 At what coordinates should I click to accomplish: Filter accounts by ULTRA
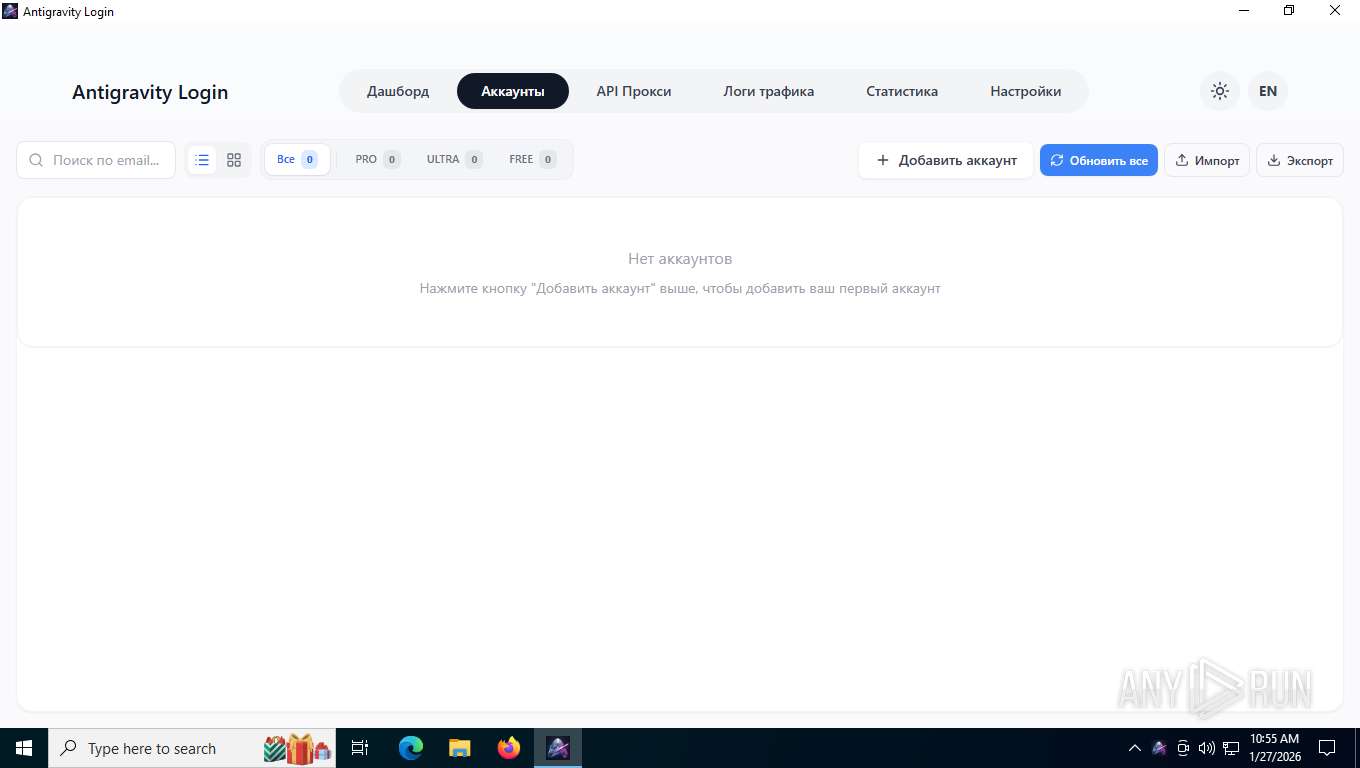pyautogui.click(x=454, y=159)
